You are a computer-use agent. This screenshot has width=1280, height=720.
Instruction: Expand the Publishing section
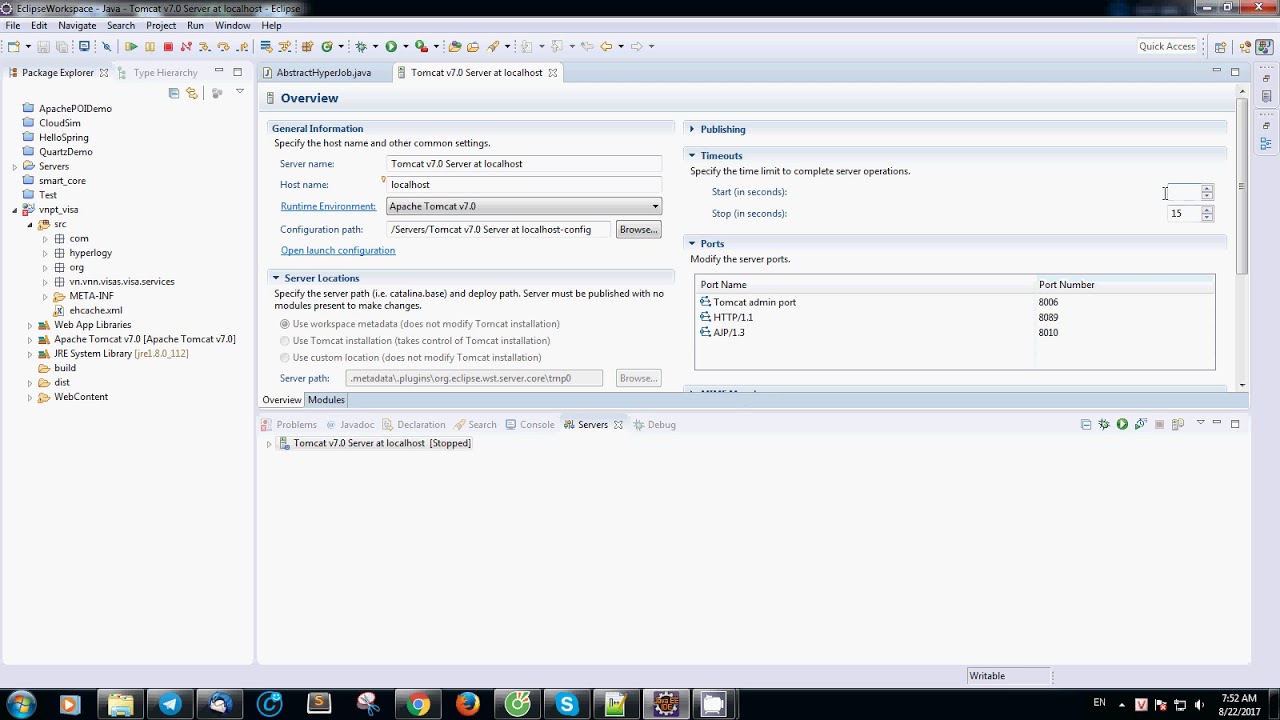[x=692, y=129]
